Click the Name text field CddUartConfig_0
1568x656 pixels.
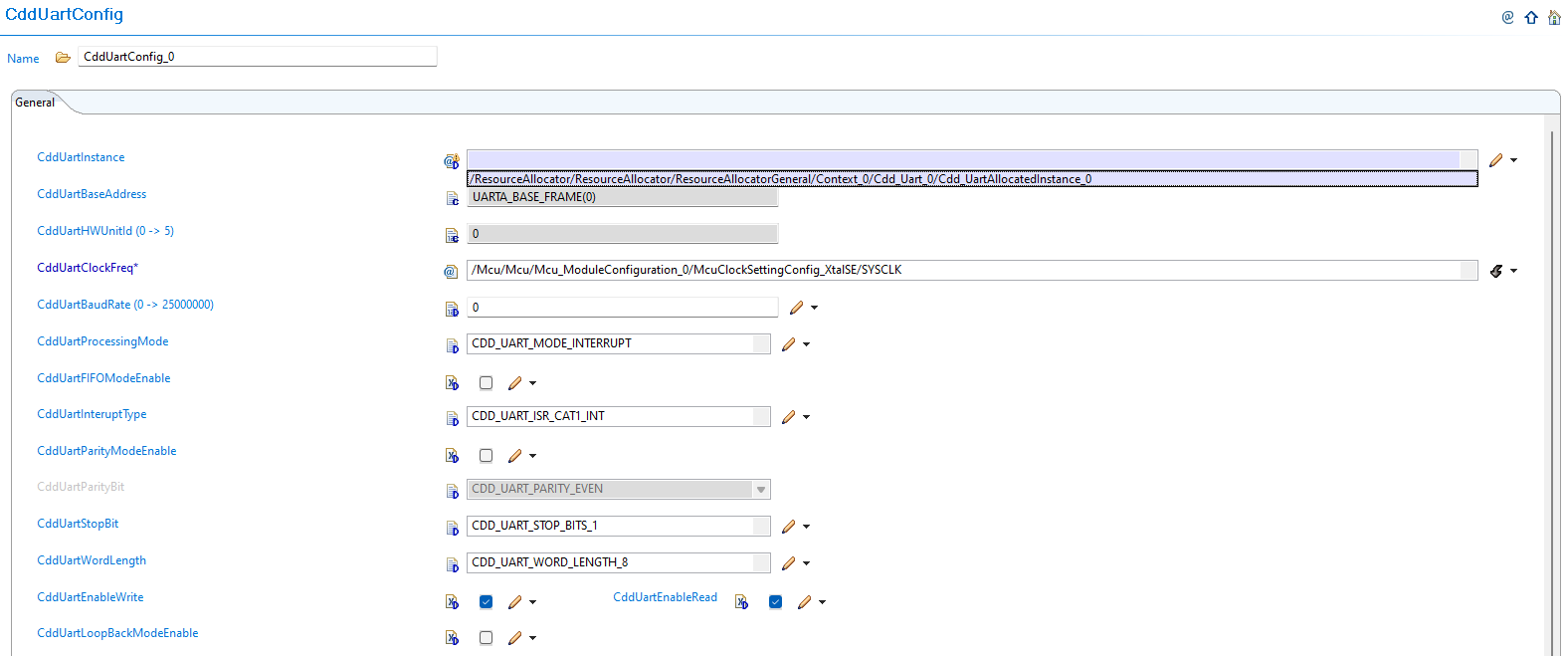click(x=257, y=57)
